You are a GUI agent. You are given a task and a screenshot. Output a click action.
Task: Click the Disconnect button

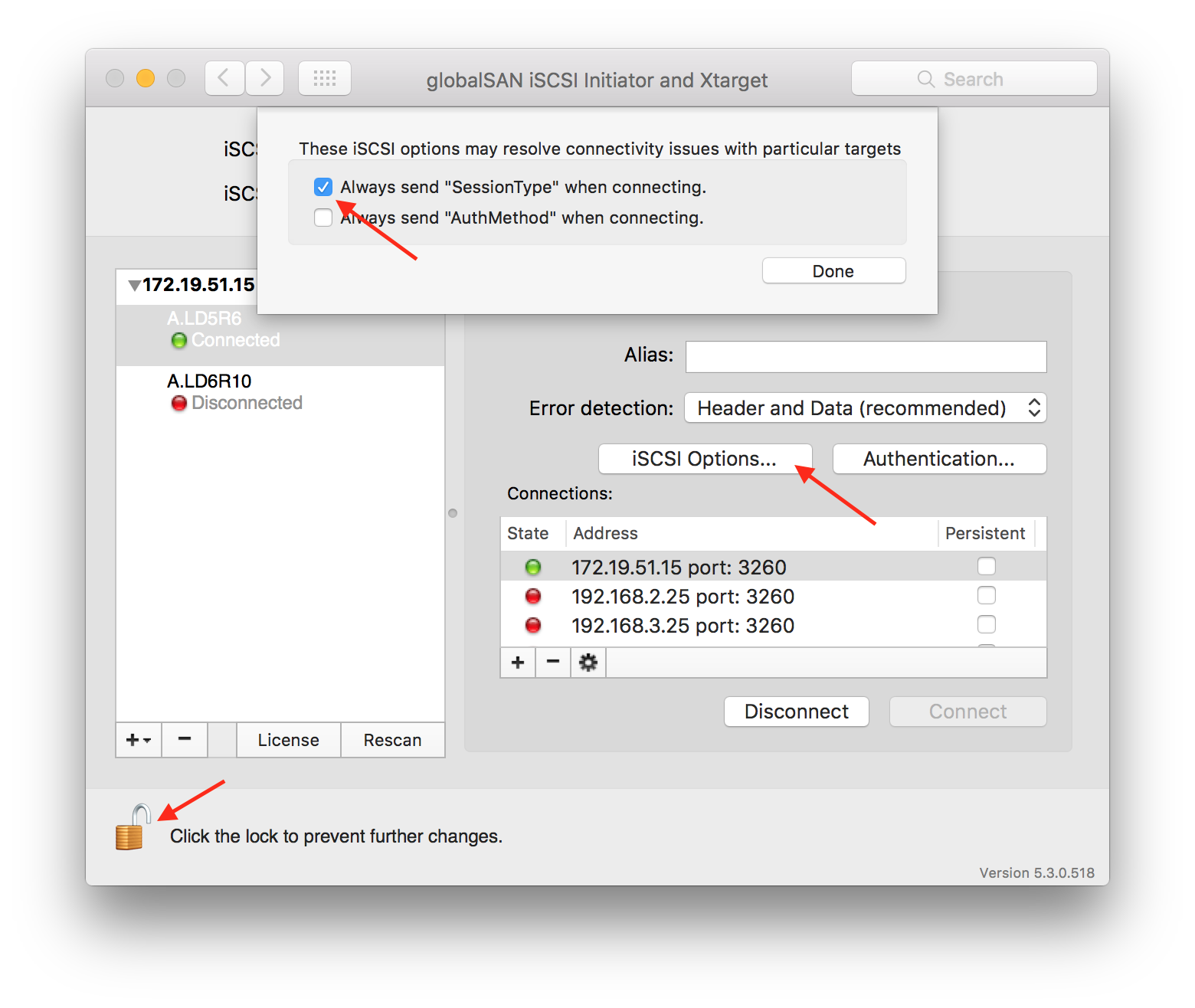tap(797, 712)
